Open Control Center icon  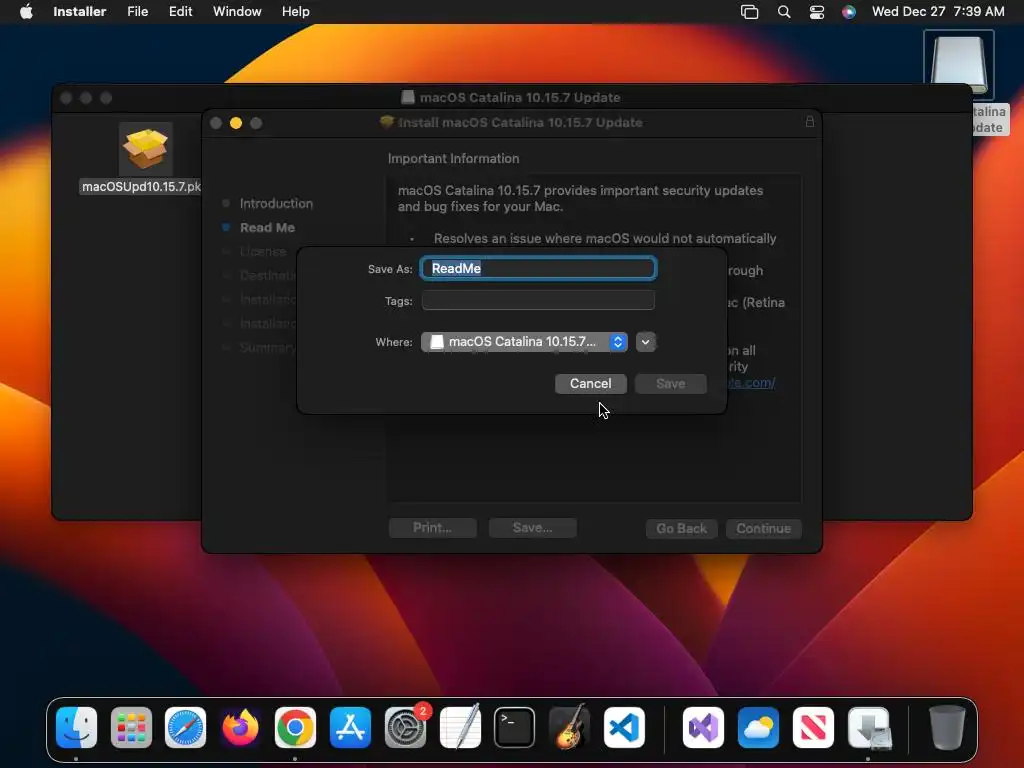coord(816,12)
